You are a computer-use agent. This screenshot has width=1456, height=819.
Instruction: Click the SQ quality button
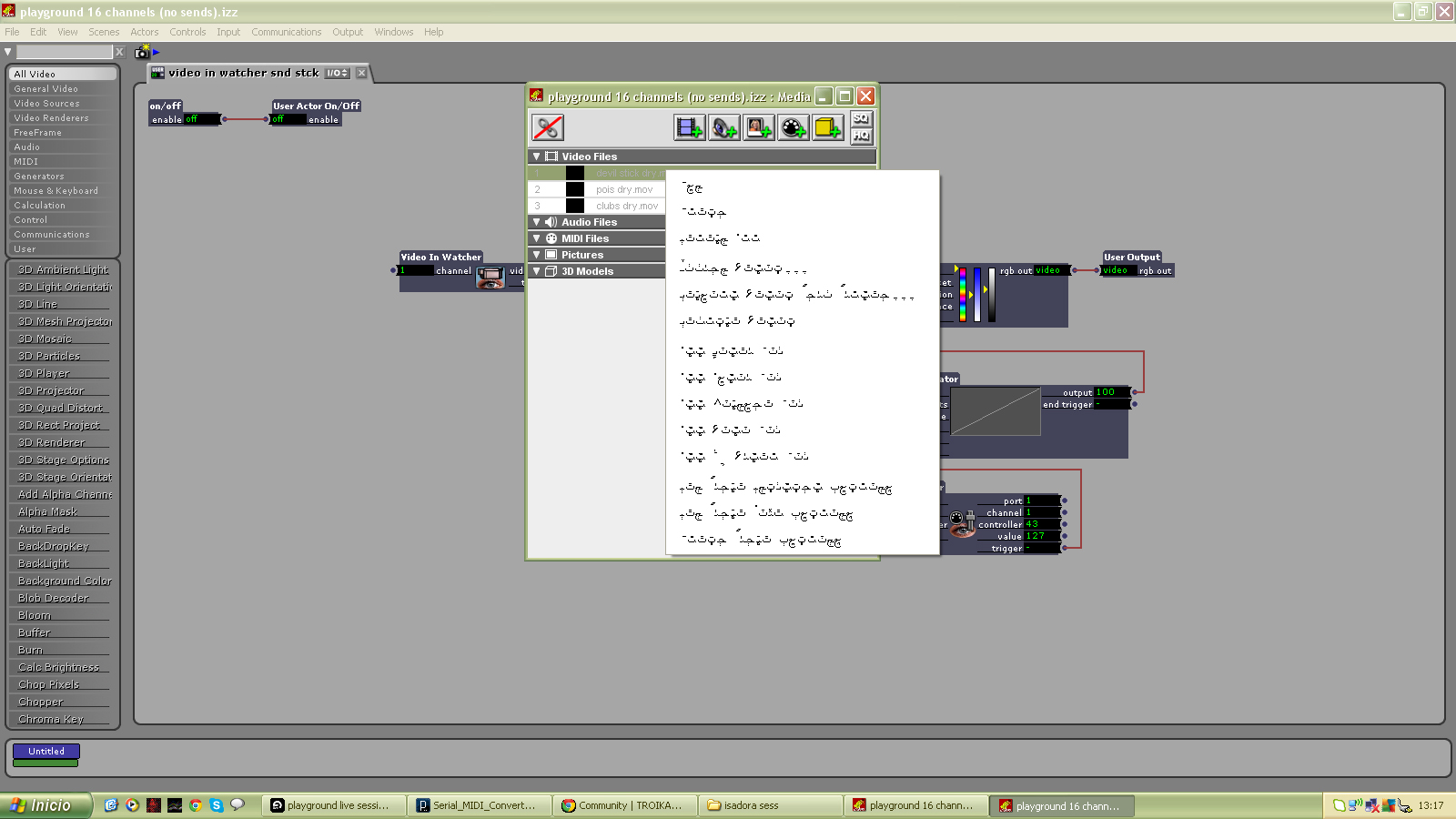861,119
